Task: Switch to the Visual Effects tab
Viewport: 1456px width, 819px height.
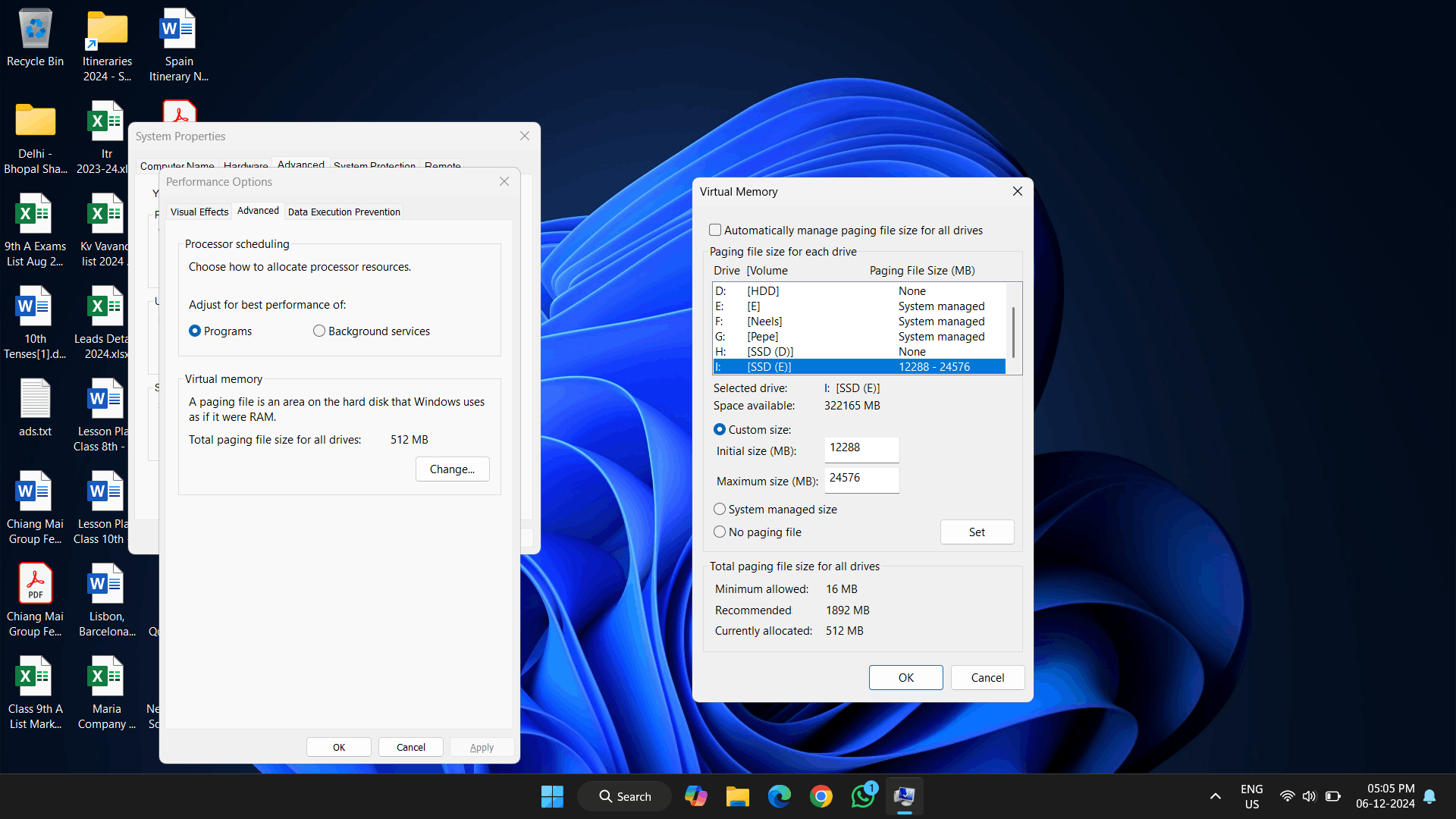Action: pyautogui.click(x=199, y=212)
